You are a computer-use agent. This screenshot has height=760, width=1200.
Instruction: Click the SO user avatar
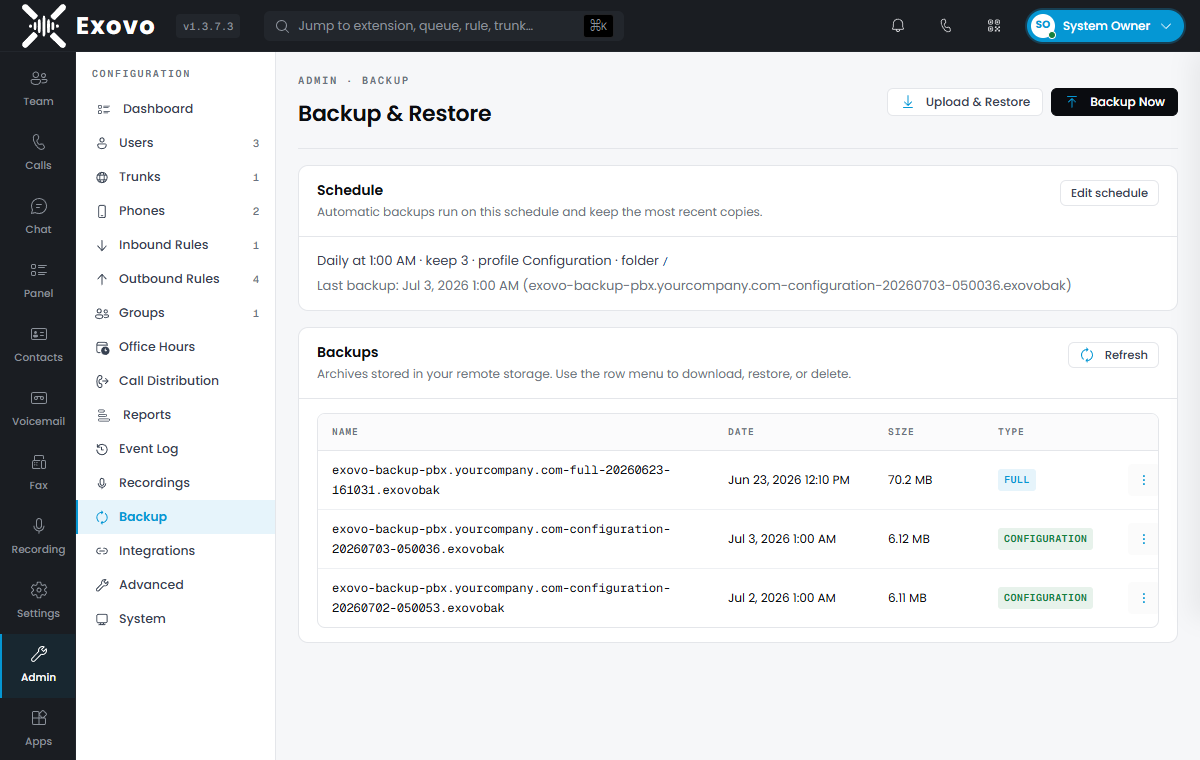(1043, 26)
